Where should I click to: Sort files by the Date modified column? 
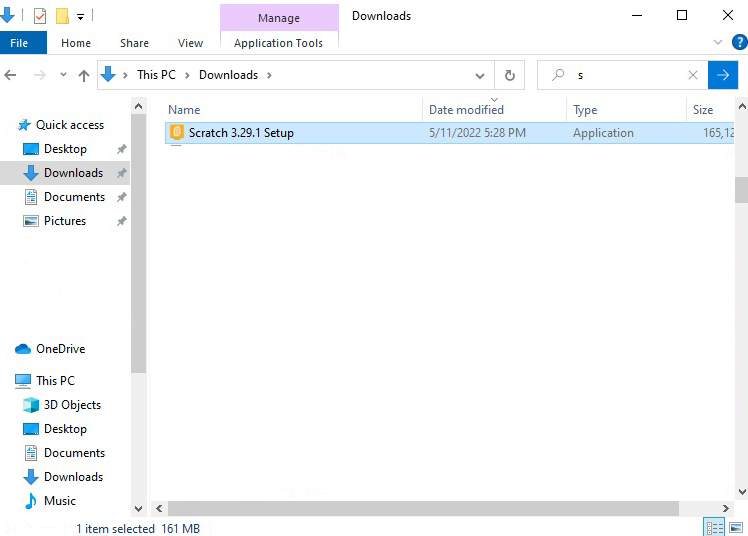[x=466, y=110]
